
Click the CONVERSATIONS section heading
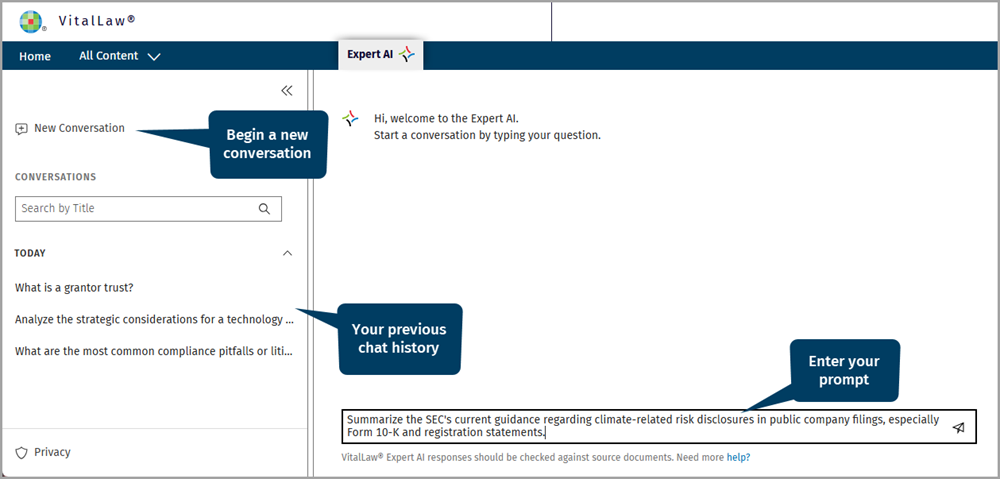55,177
